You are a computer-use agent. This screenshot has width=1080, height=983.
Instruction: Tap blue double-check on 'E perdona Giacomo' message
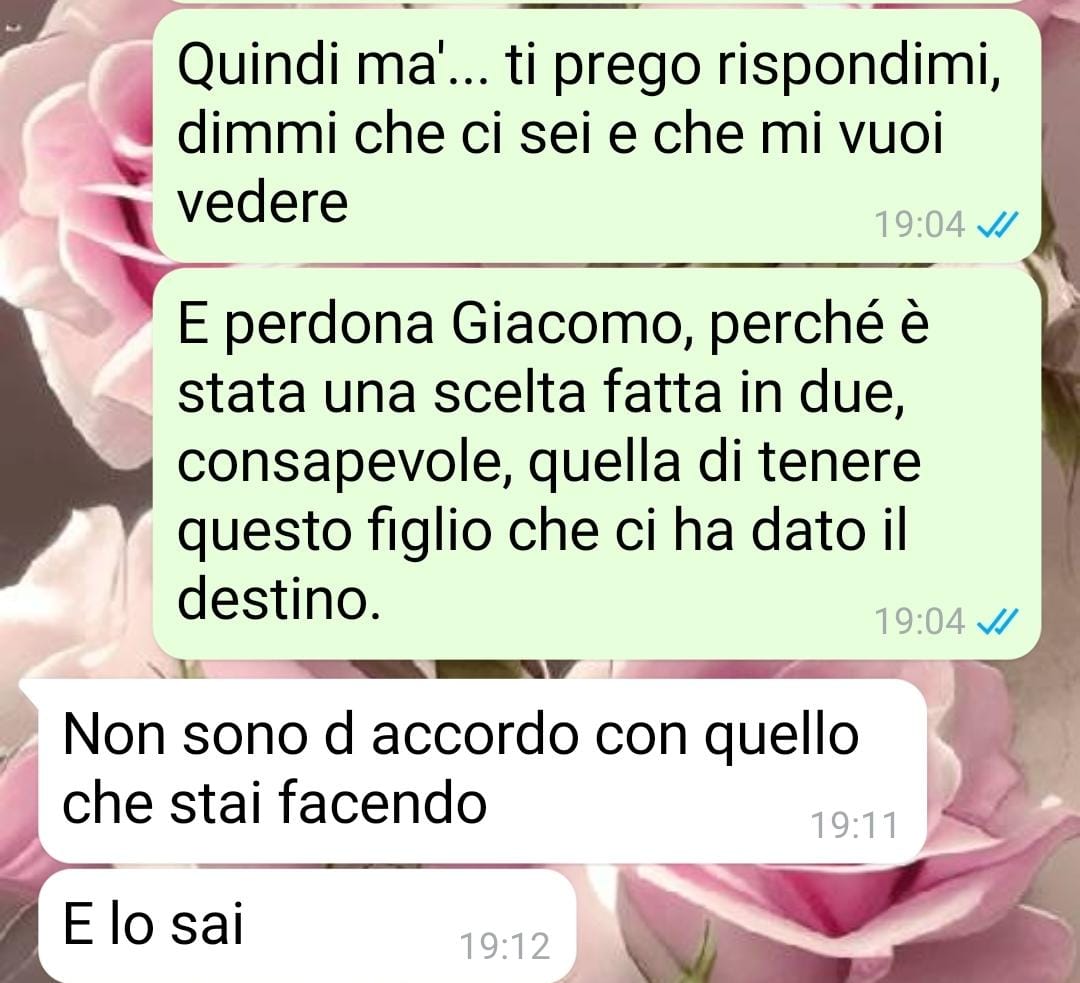(997, 622)
